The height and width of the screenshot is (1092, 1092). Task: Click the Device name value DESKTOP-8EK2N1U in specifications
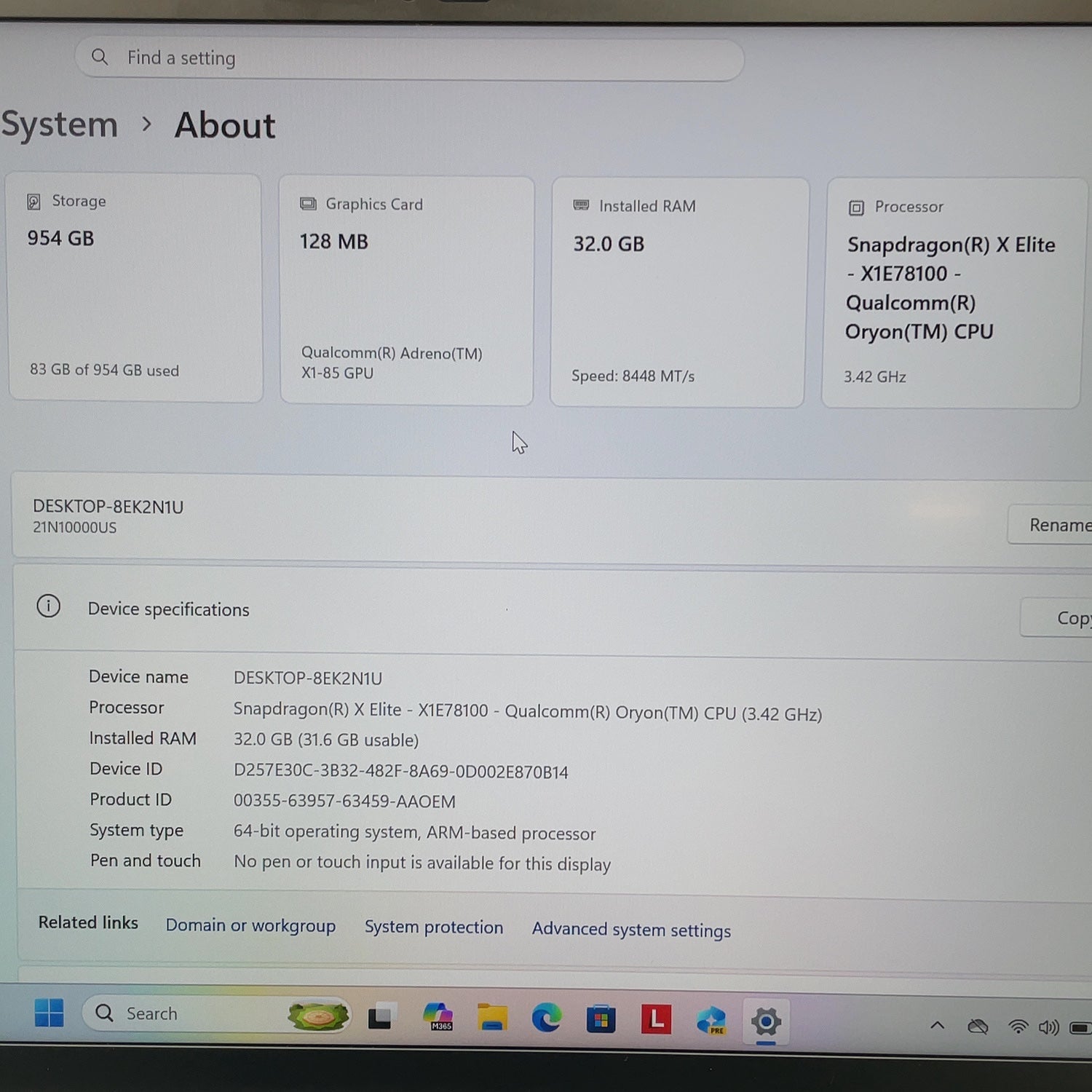point(307,678)
